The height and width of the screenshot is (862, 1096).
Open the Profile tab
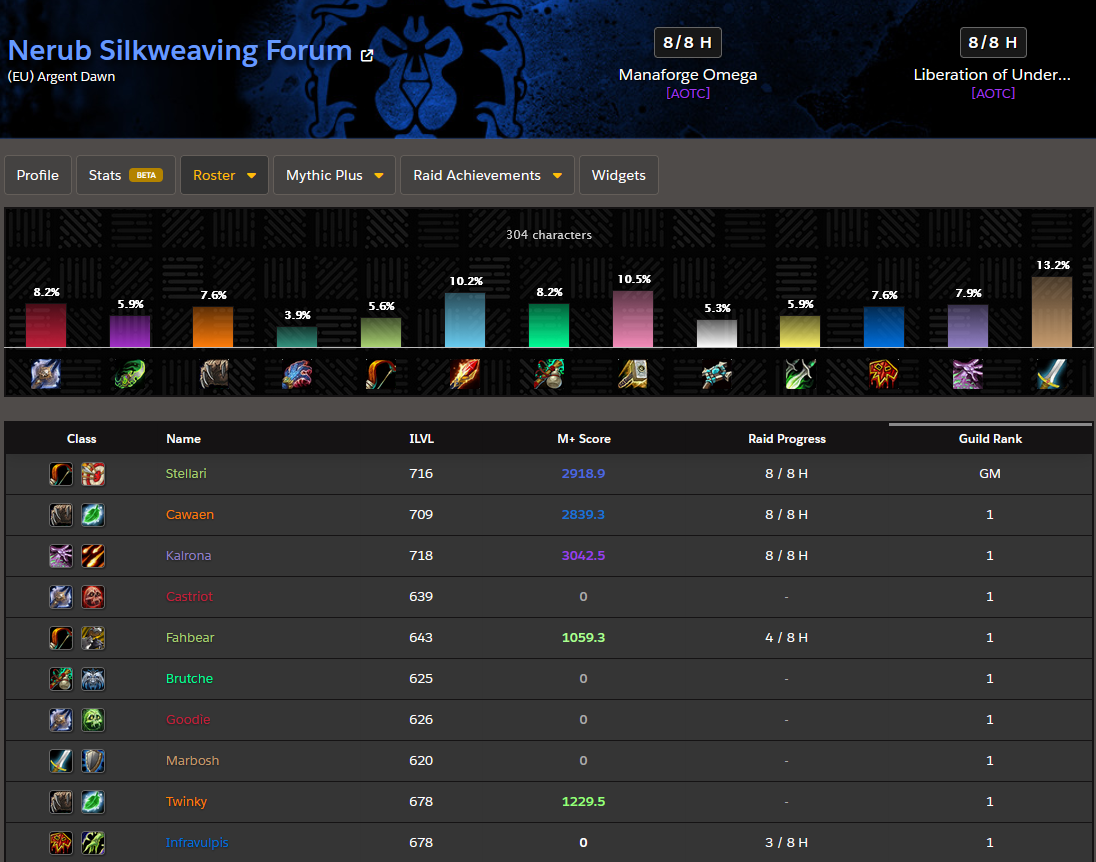[38, 175]
